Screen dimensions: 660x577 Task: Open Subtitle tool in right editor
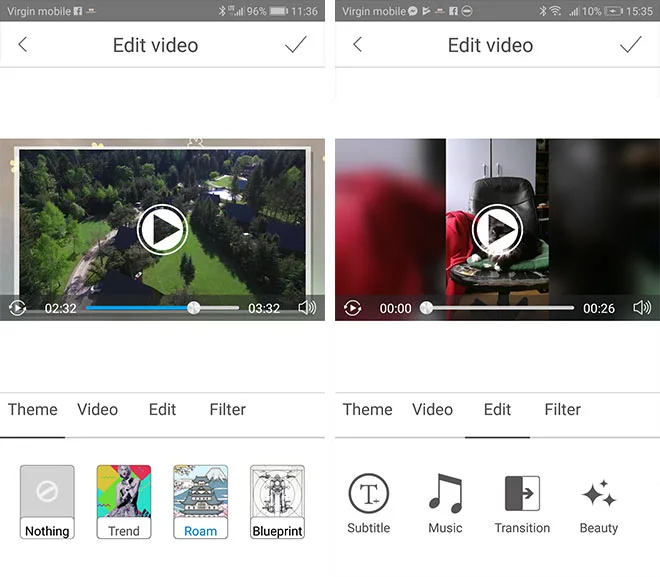coord(368,503)
